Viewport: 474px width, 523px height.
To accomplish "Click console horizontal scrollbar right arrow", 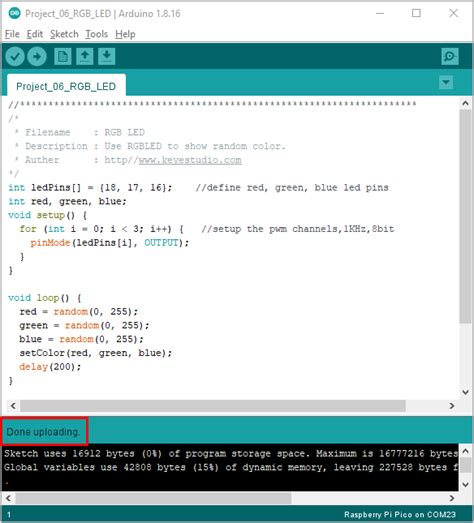I will point(452,498).
